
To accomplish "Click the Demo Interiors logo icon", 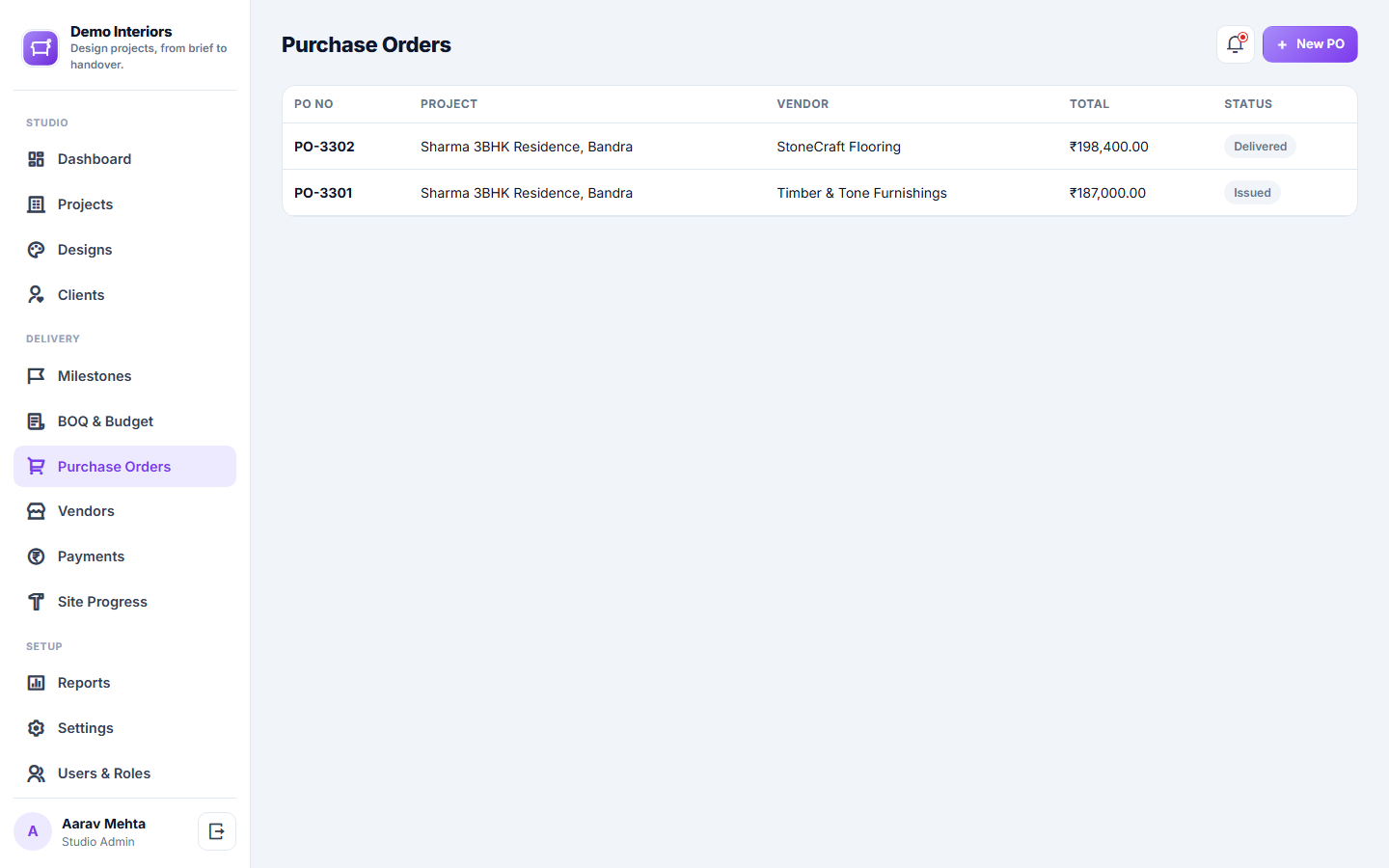I will [41, 48].
